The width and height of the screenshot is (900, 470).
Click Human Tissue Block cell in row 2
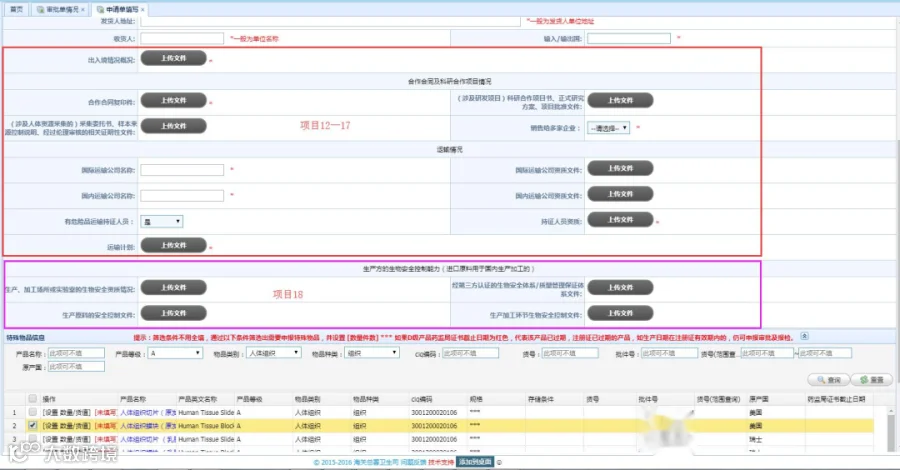[206, 426]
